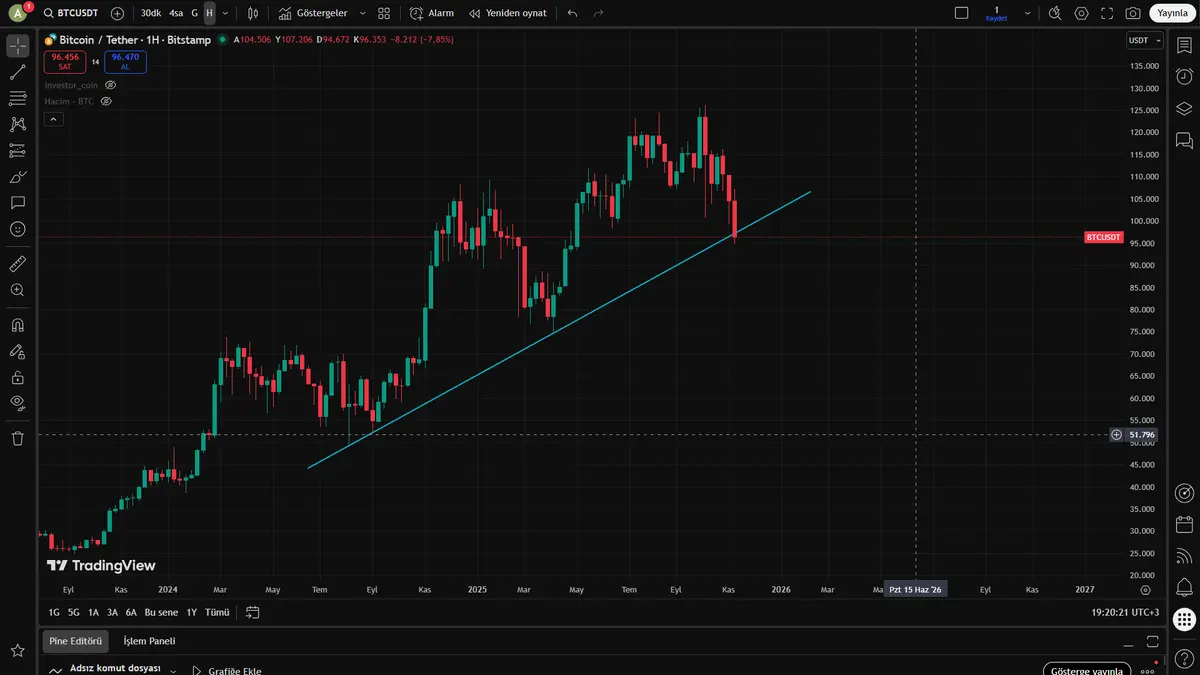The height and width of the screenshot is (675, 1200).
Task: Open the pattern drawing tools
Action: pos(17,124)
